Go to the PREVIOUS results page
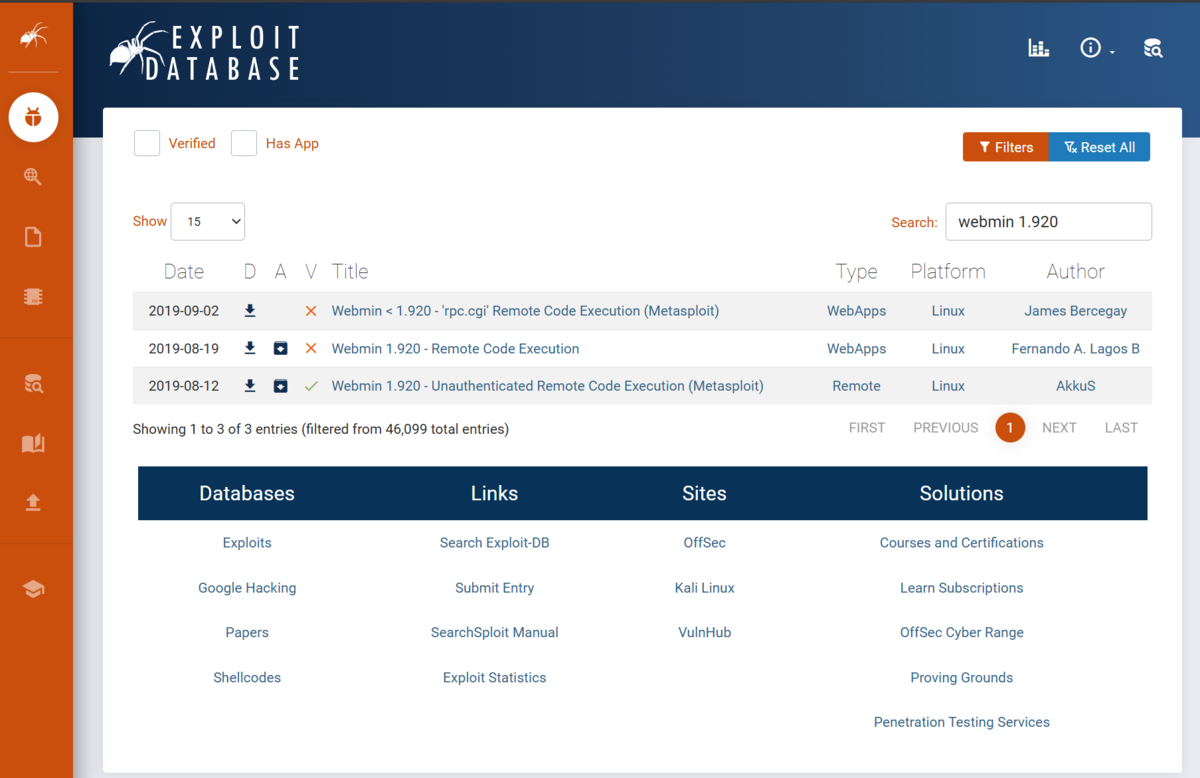The image size is (1200, 778). click(946, 428)
